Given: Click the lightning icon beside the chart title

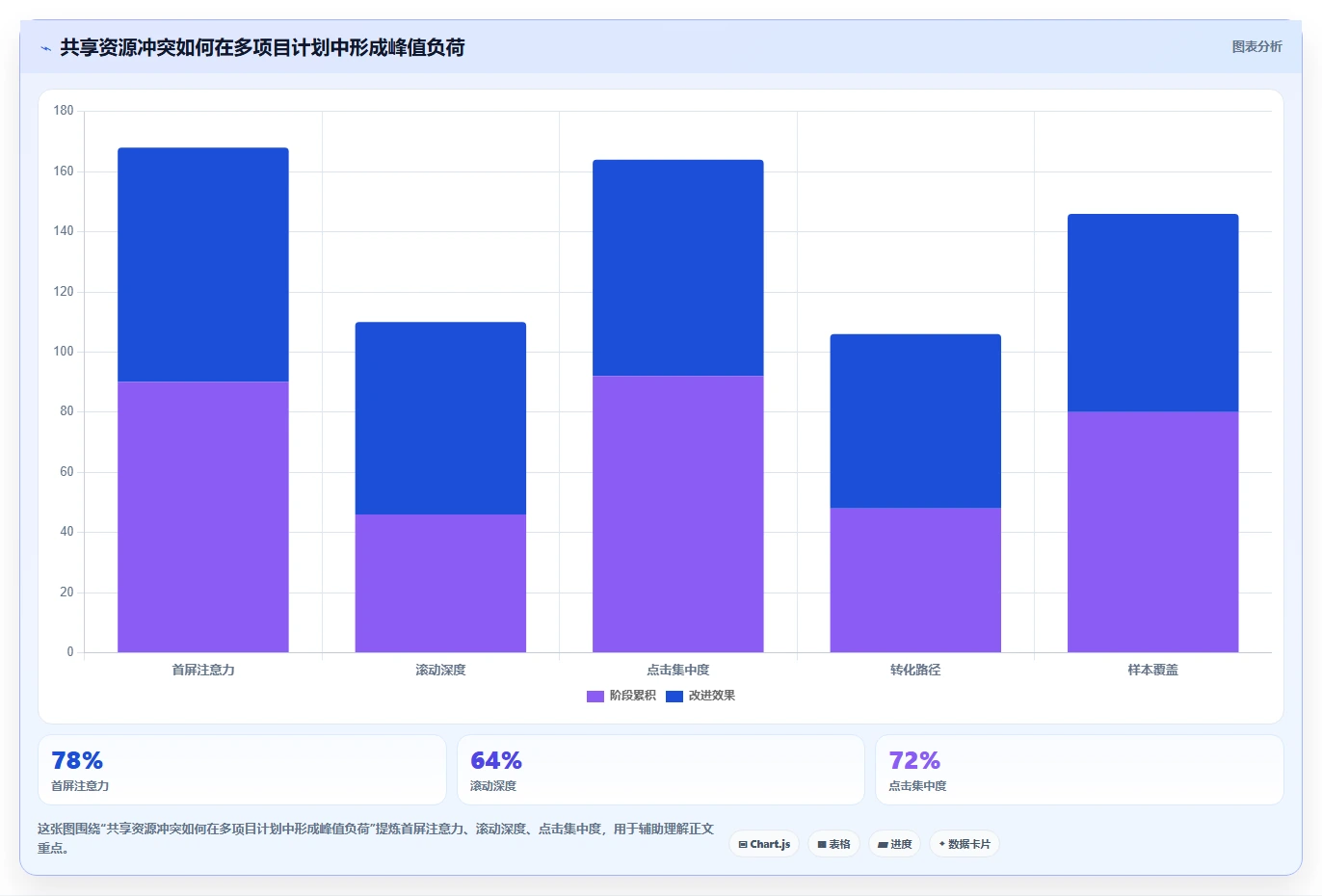Looking at the screenshot, I should coord(45,48).
